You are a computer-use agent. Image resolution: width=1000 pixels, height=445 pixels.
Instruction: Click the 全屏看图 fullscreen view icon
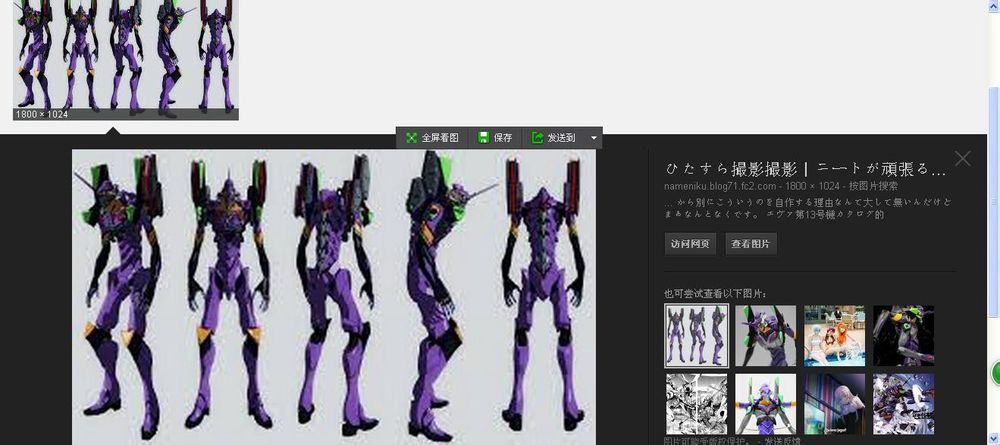tap(411, 138)
